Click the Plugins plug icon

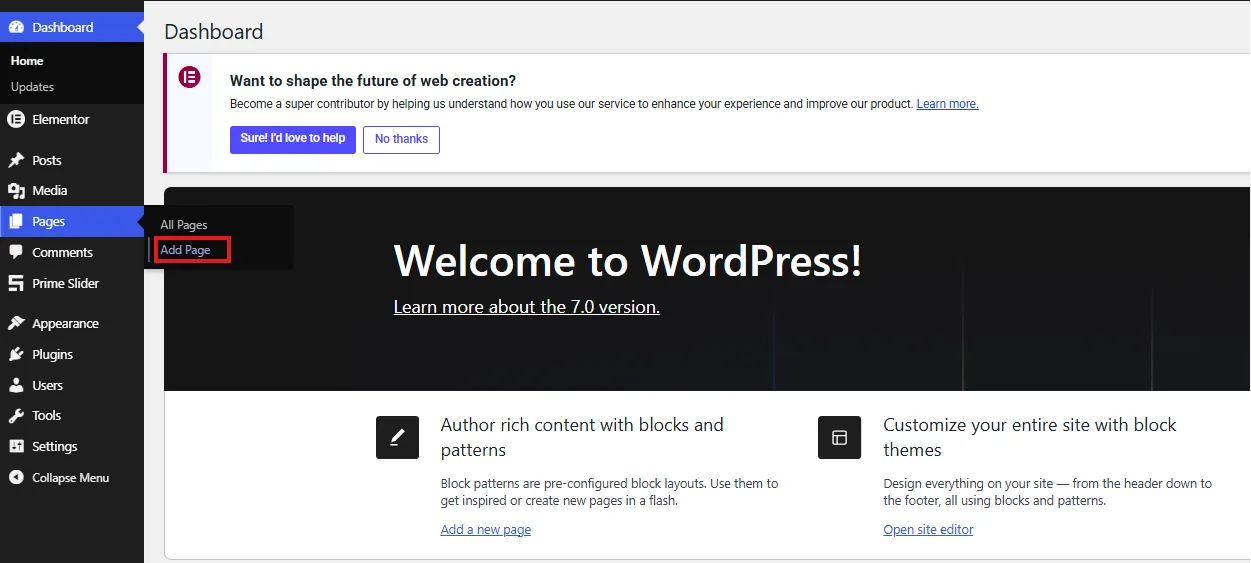click(x=16, y=354)
